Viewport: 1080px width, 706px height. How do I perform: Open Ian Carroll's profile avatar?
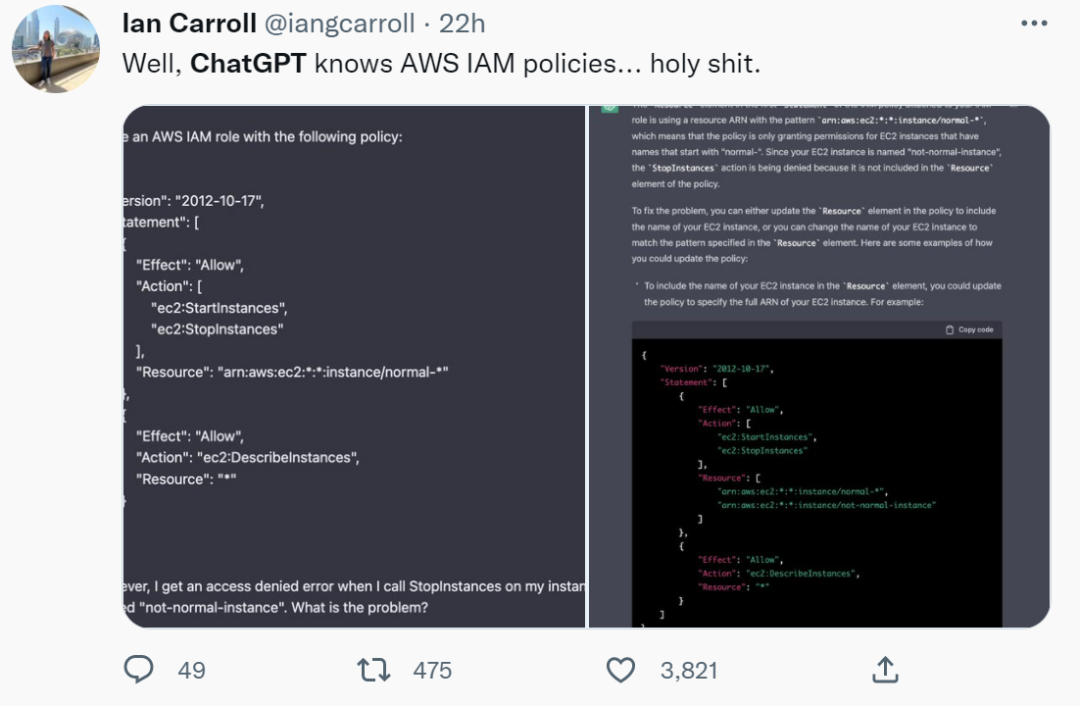[56, 49]
